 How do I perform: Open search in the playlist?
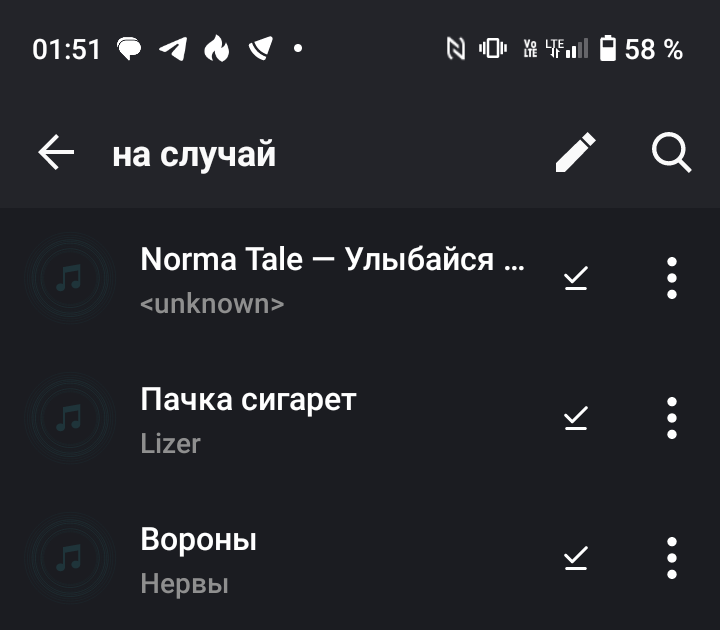click(671, 154)
